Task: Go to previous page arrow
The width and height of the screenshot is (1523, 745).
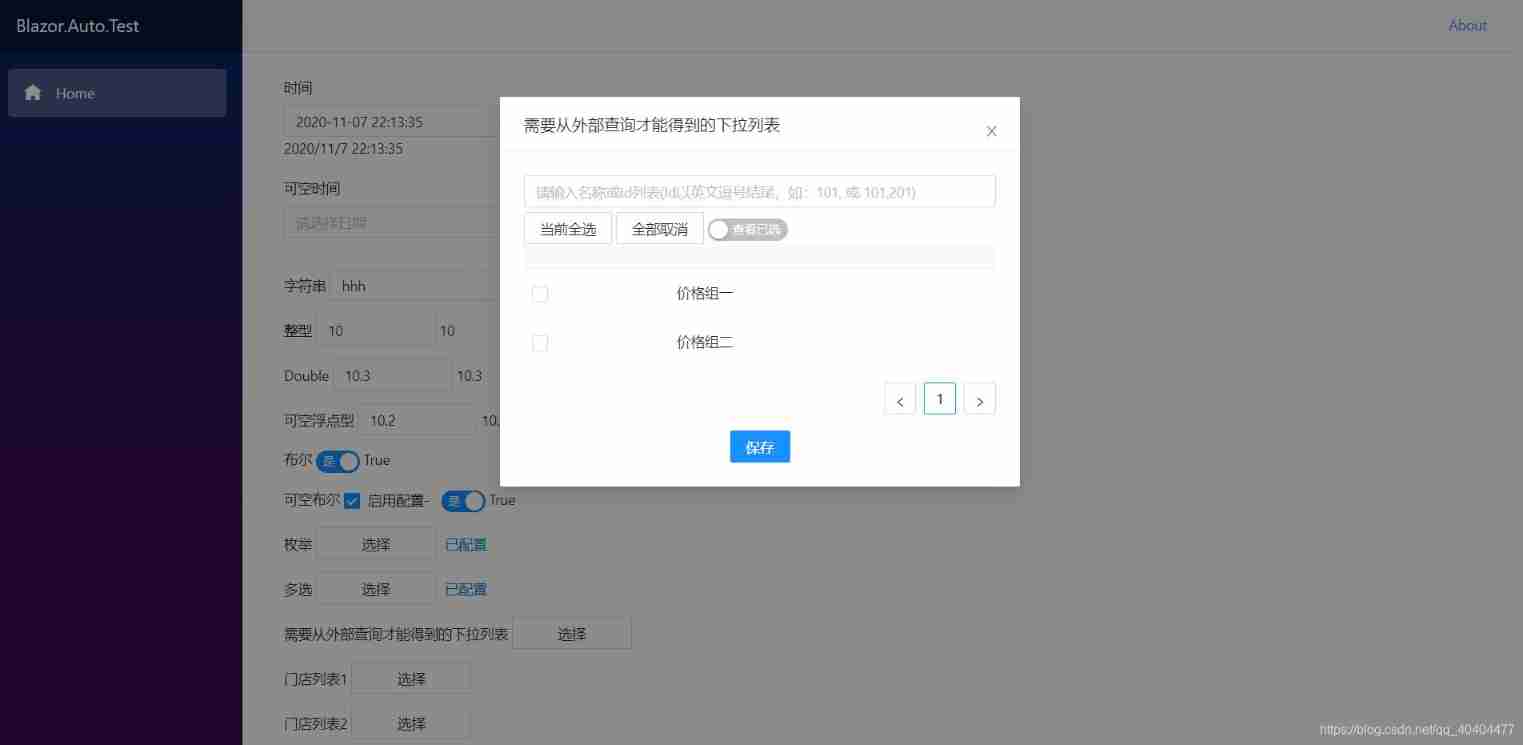Action: coord(900,399)
